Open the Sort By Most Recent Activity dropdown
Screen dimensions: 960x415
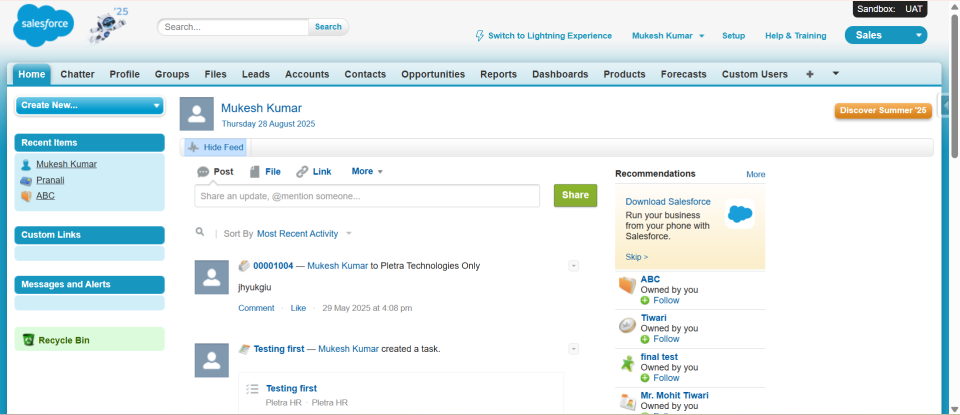click(x=304, y=234)
